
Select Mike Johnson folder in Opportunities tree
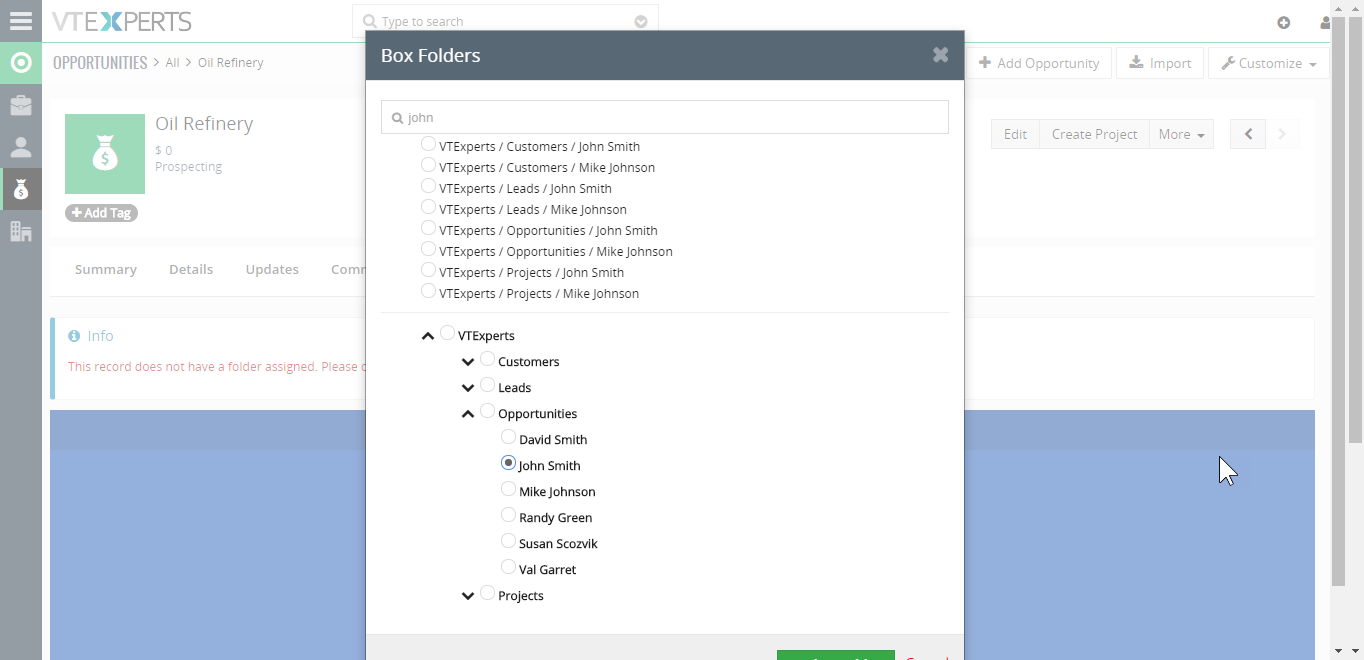(508, 489)
